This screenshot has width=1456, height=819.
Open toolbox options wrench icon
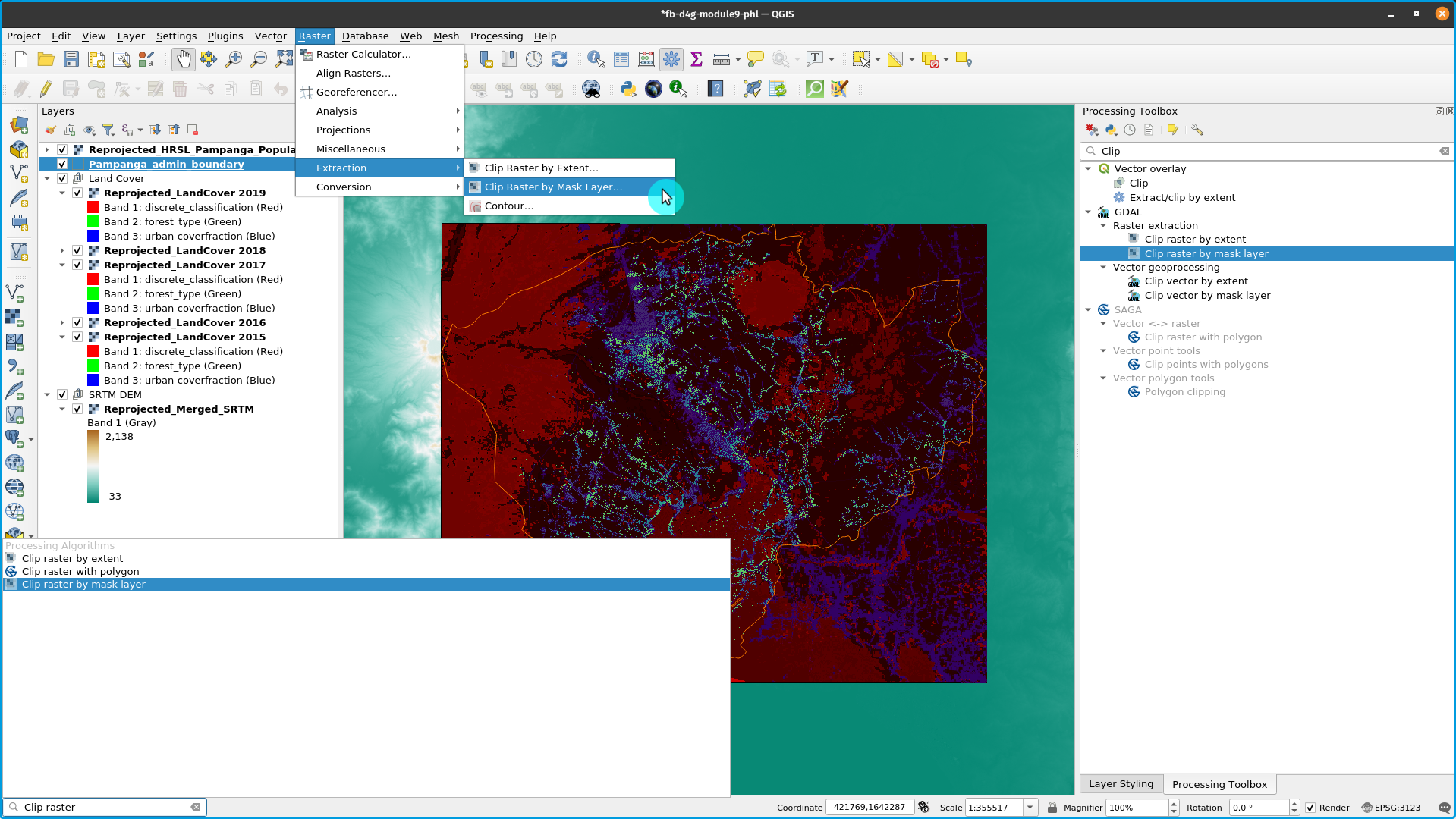1197,130
